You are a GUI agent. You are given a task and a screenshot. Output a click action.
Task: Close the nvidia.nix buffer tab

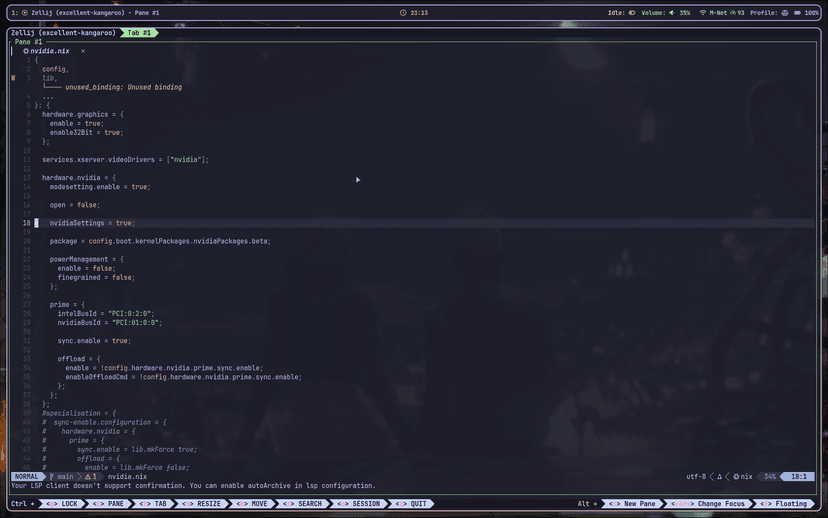tap(83, 50)
